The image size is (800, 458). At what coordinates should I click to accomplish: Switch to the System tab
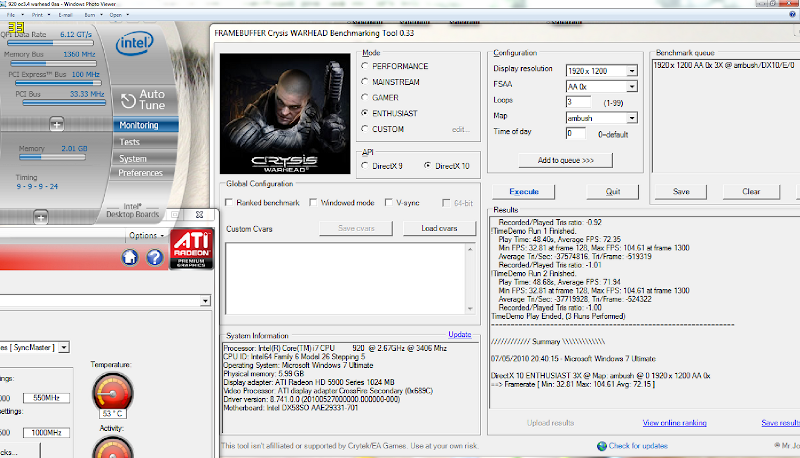tap(145, 159)
